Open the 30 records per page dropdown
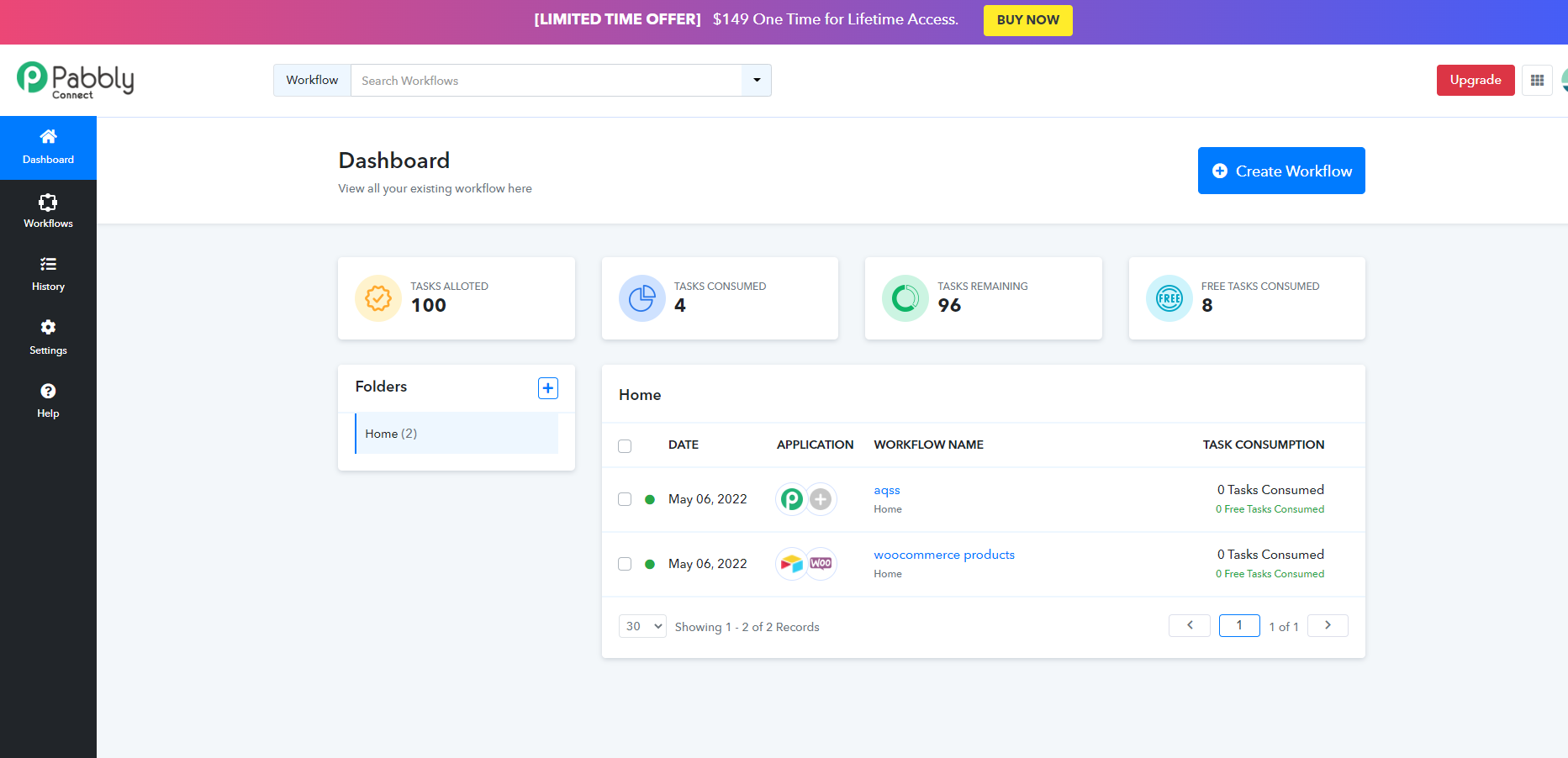Screen dimensions: 1568x758 coord(643,626)
